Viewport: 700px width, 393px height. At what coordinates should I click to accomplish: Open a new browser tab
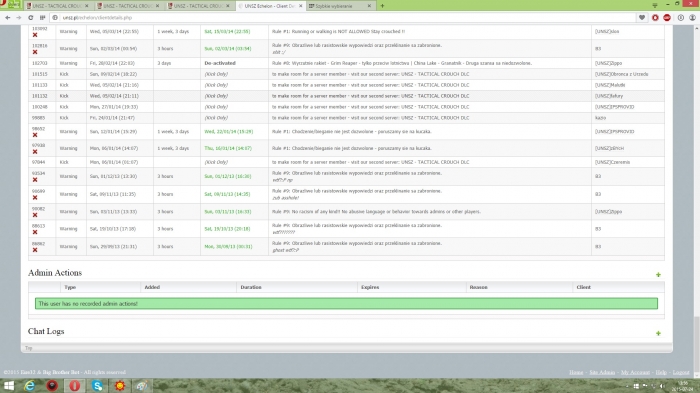[x=382, y=6]
